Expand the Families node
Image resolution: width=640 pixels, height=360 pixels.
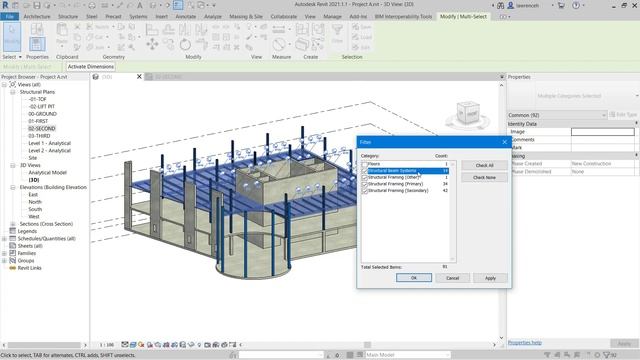point(4,253)
